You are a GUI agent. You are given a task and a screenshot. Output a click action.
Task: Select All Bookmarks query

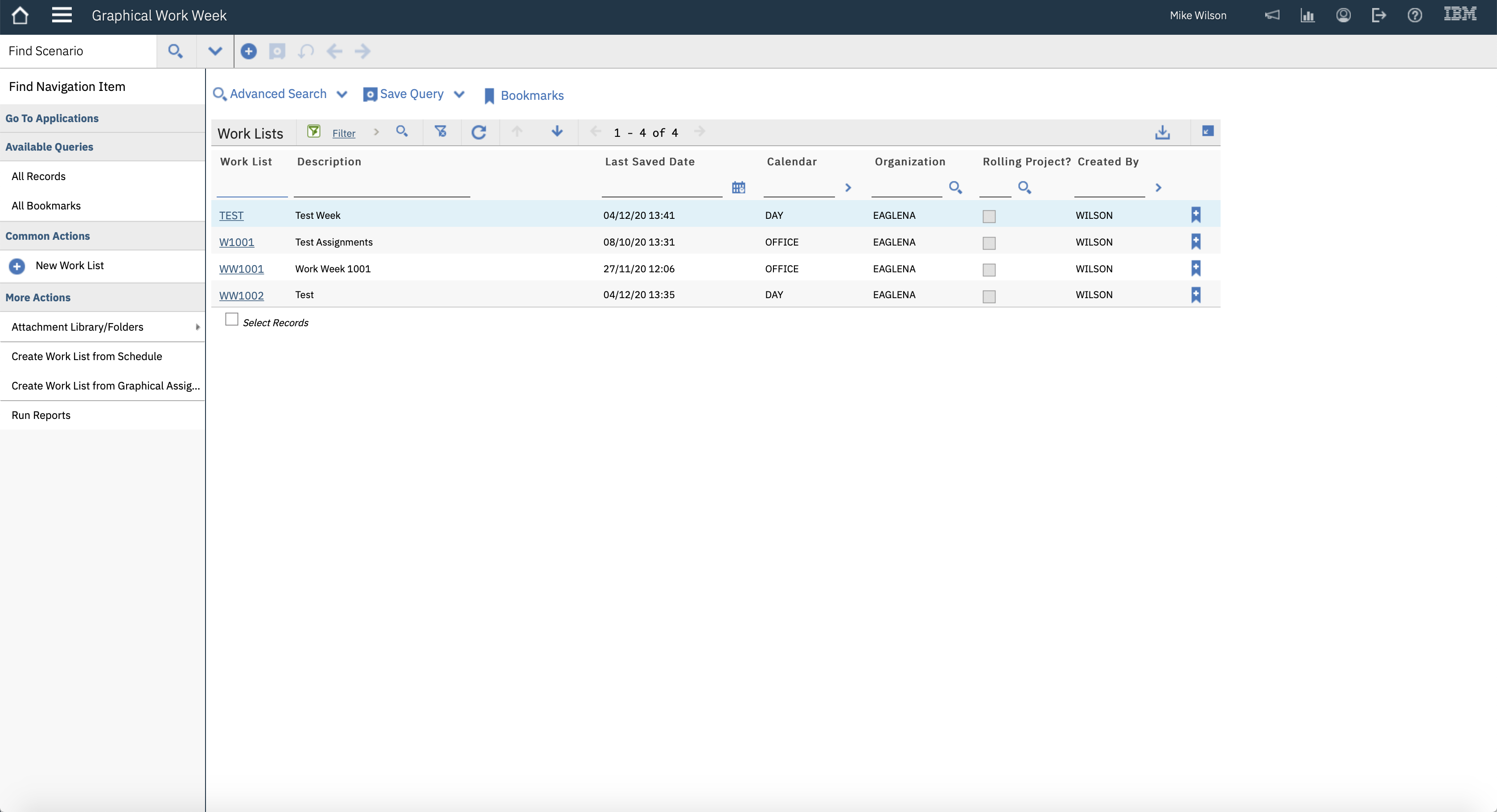pyautogui.click(x=46, y=205)
